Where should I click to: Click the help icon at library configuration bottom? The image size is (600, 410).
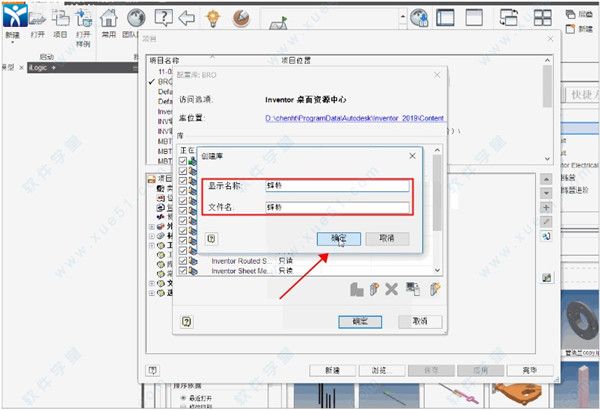(x=186, y=322)
